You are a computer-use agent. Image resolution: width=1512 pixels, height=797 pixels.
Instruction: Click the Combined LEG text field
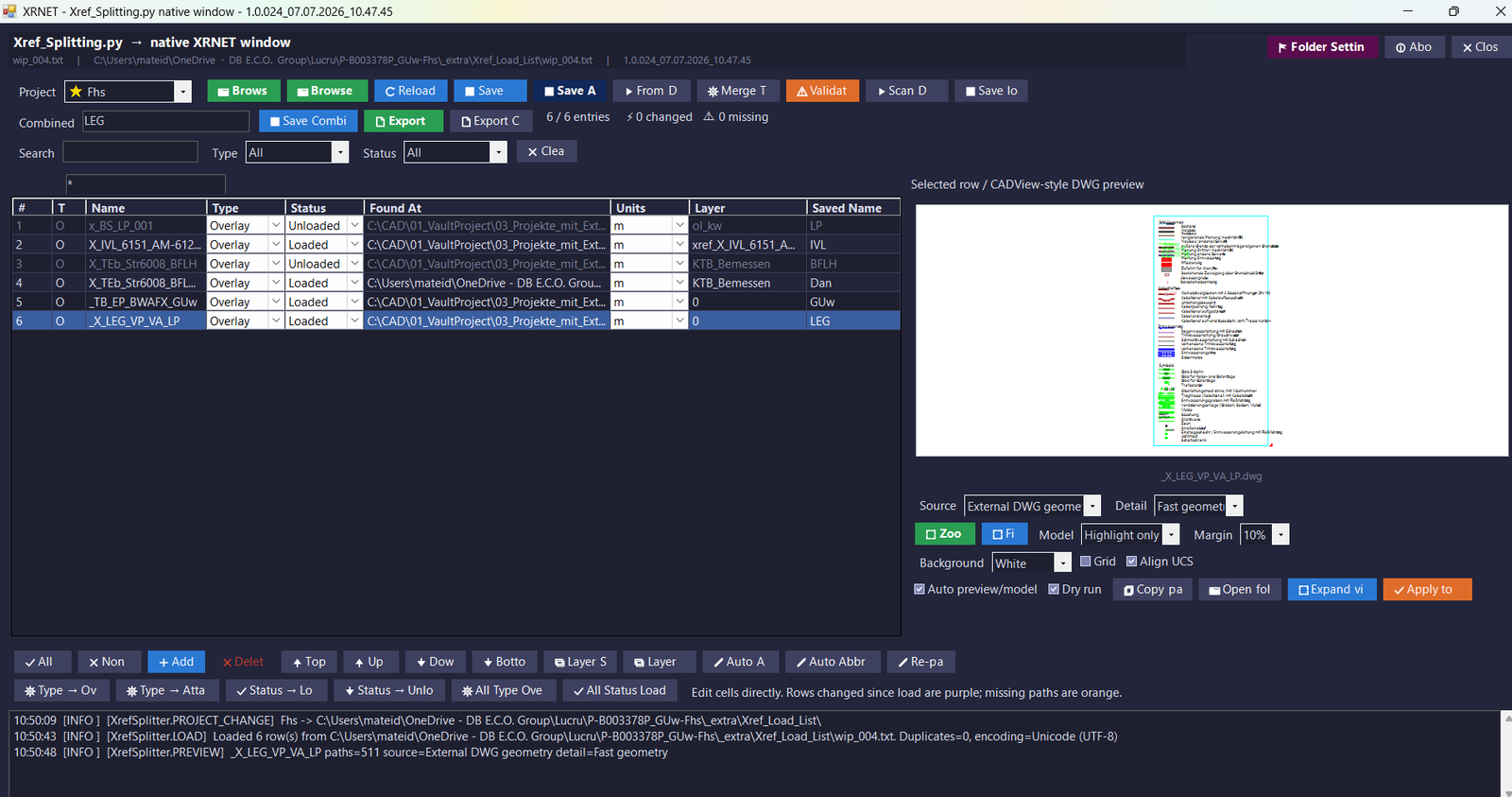[x=165, y=121]
